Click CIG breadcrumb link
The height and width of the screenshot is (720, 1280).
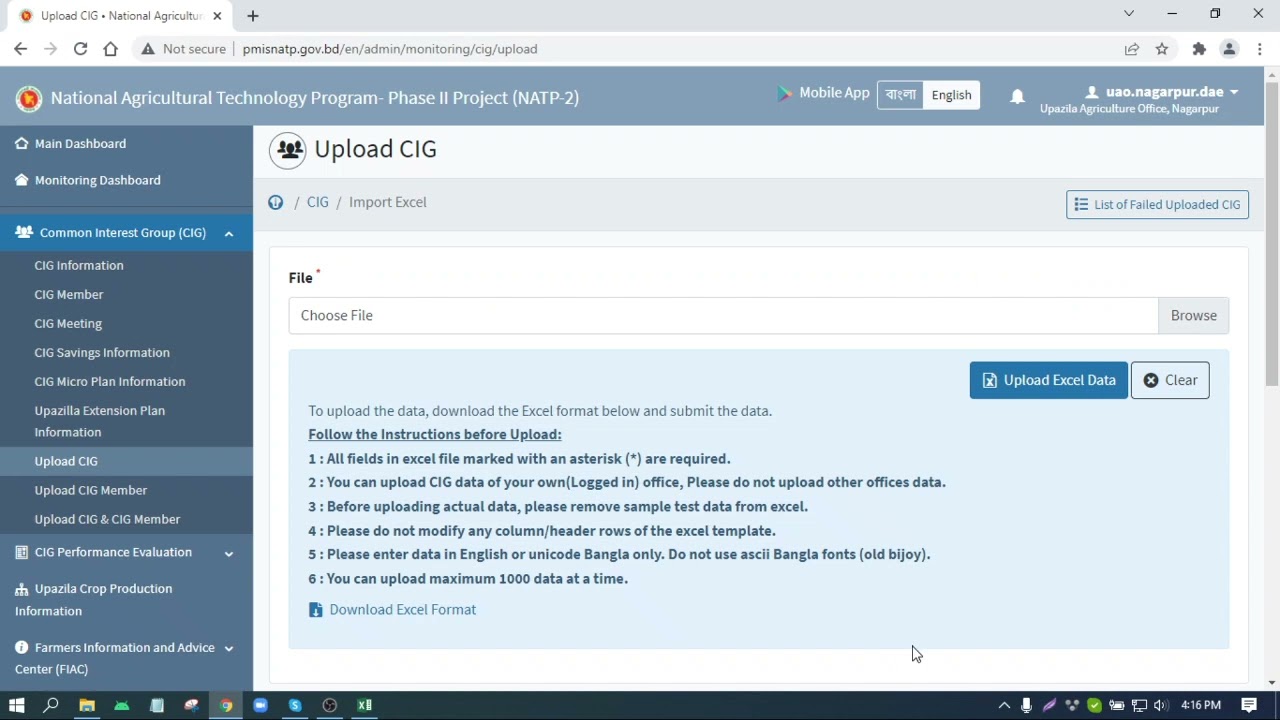point(317,202)
